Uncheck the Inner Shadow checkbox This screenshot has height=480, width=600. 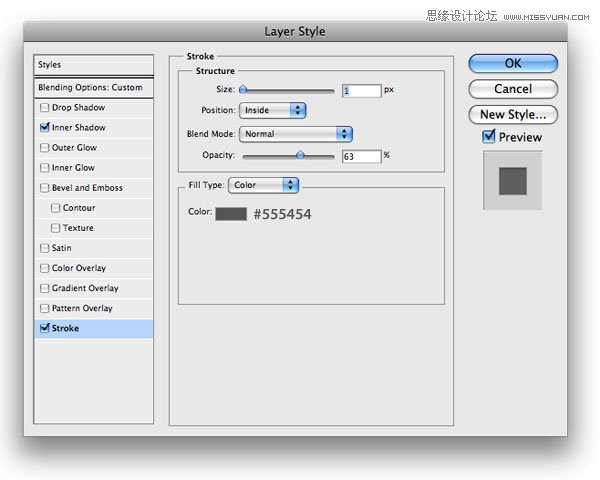click(x=44, y=128)
